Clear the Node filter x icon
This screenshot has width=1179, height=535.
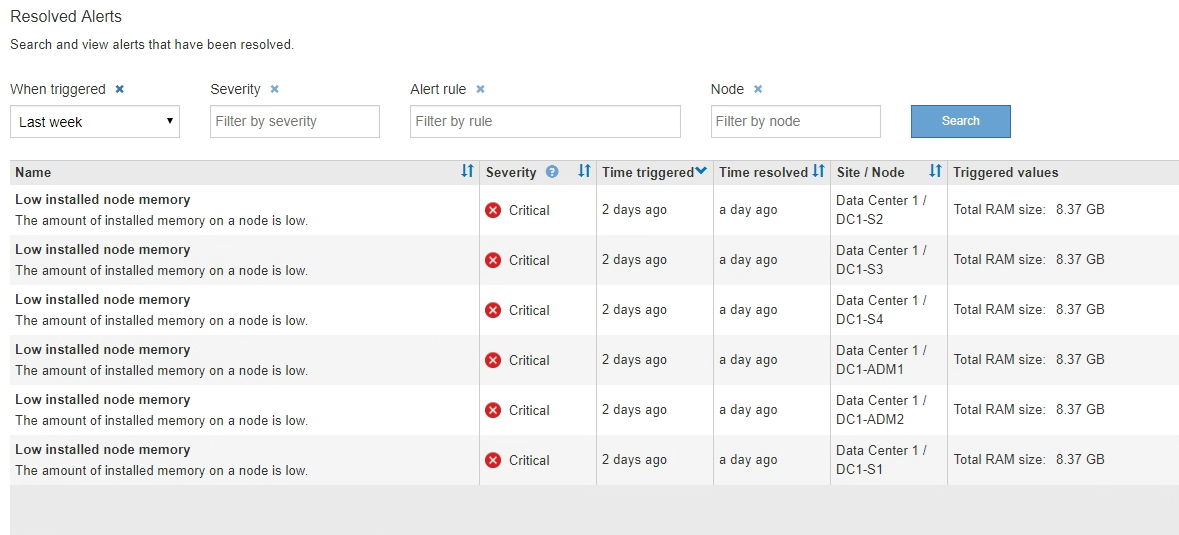click(758, 89)
